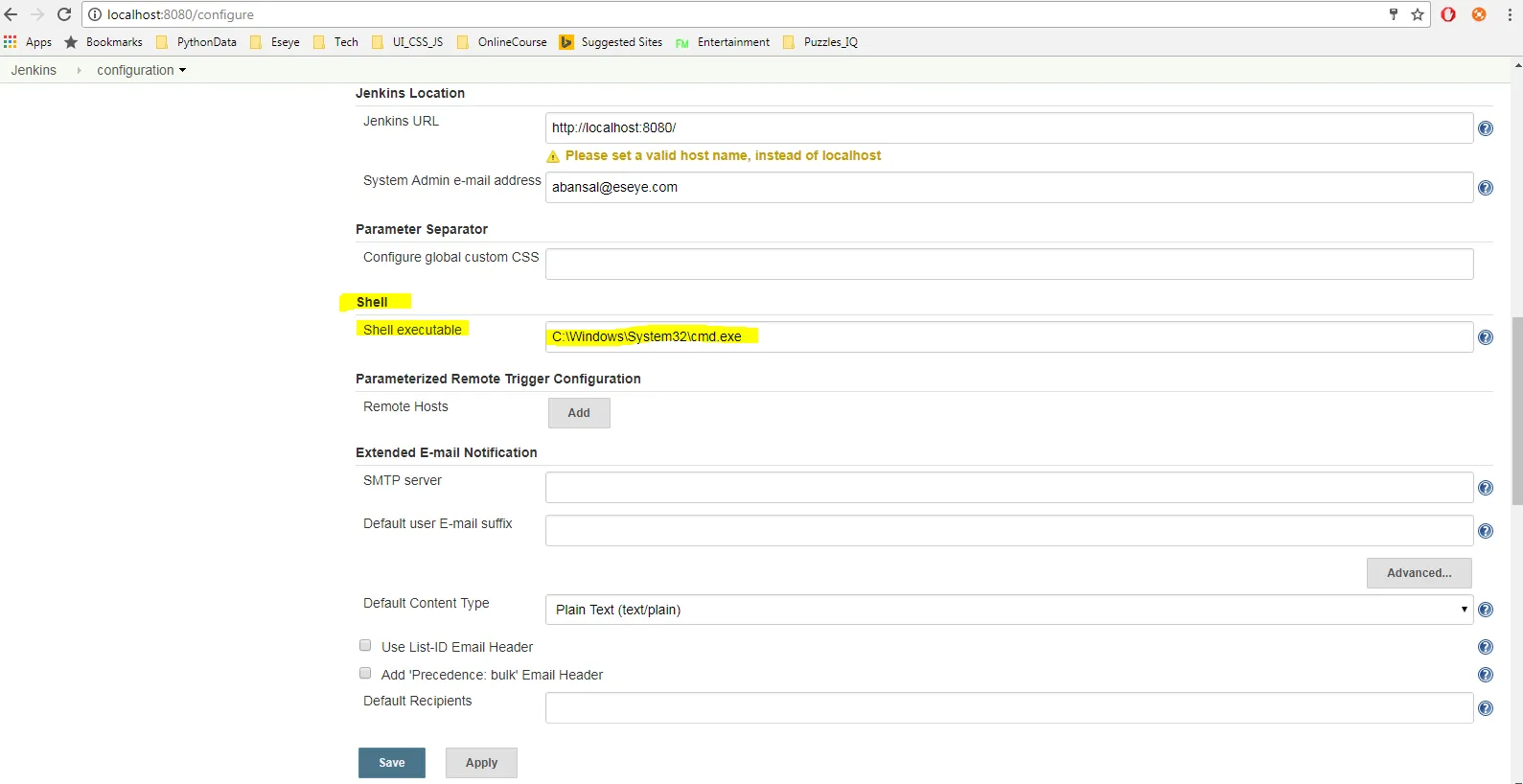The height and width of the screenshot is (784, 1523).
Task: Focus the System Admin e-mail address field
Action: 1009,188
